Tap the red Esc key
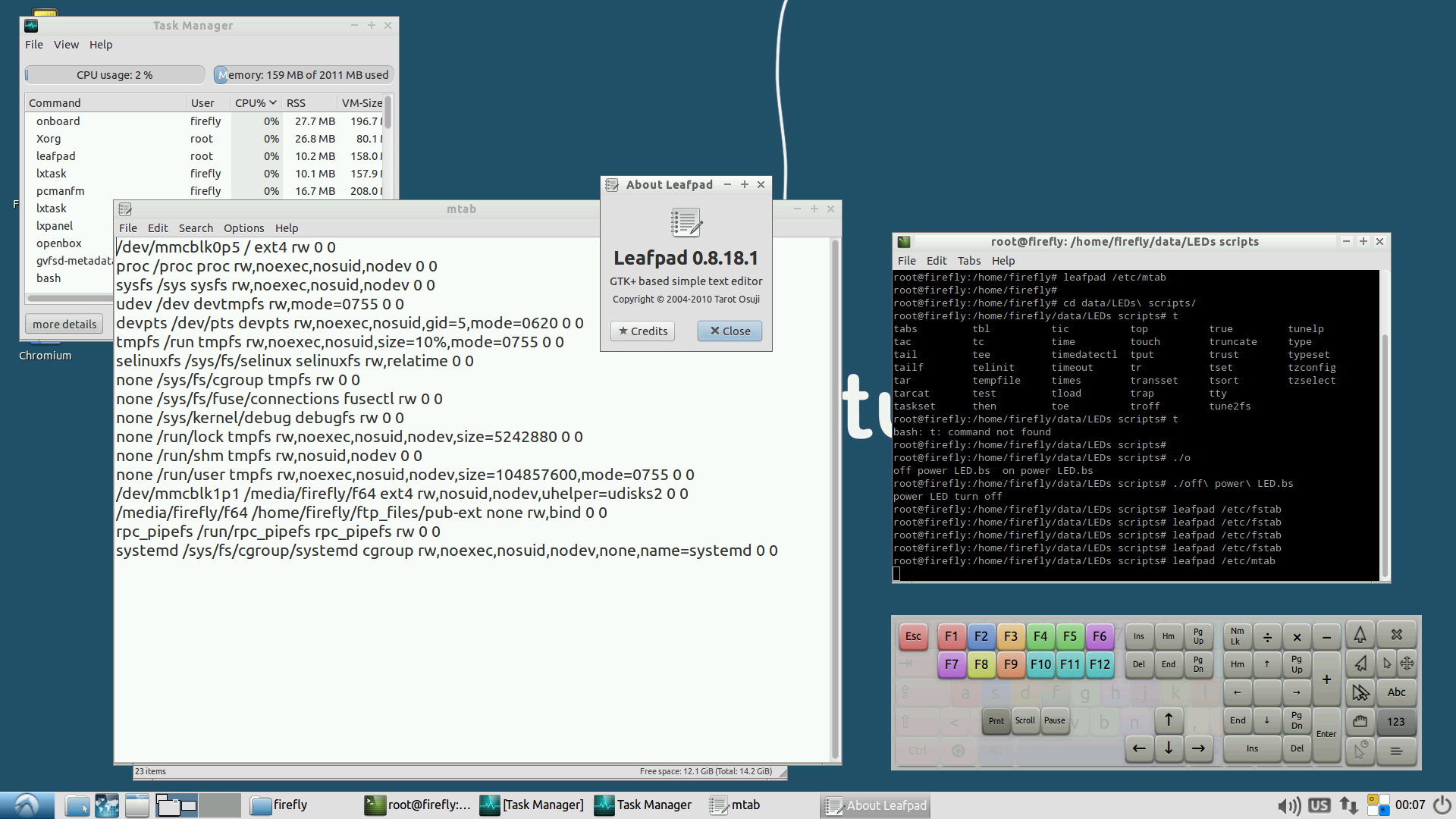This screenshot has height=819, width=1456. [x=913, y=636]
